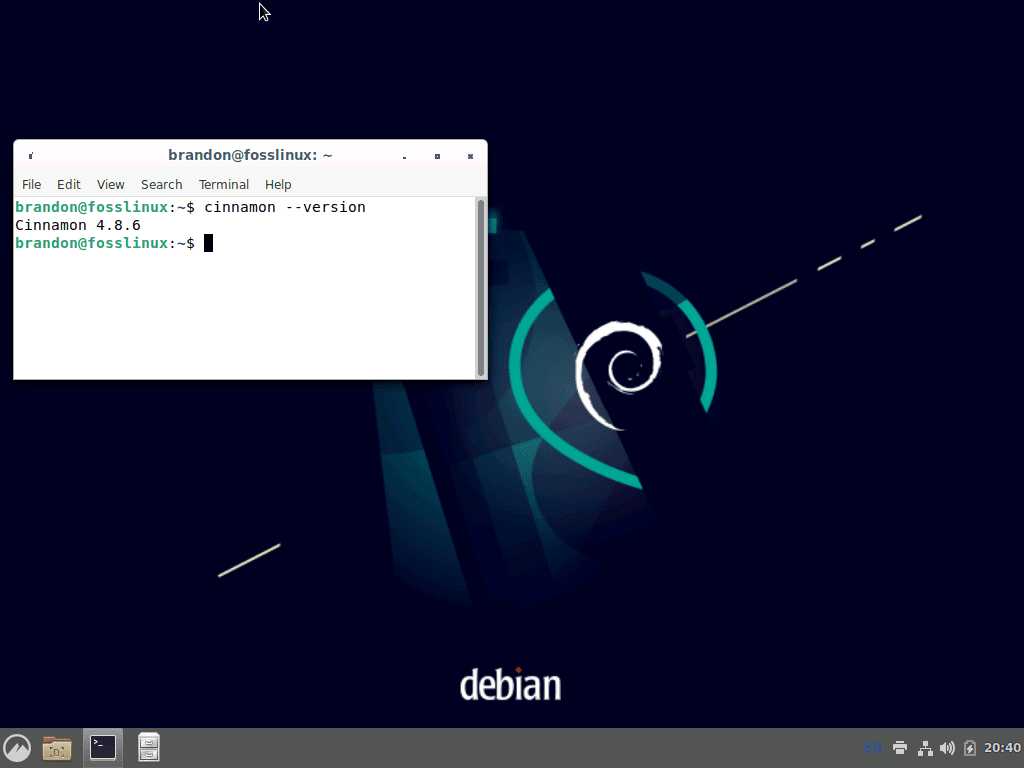The image size is (1024, 768).
Task: Close the brandon@fosslinux terminal window
Action: [470, 157]
